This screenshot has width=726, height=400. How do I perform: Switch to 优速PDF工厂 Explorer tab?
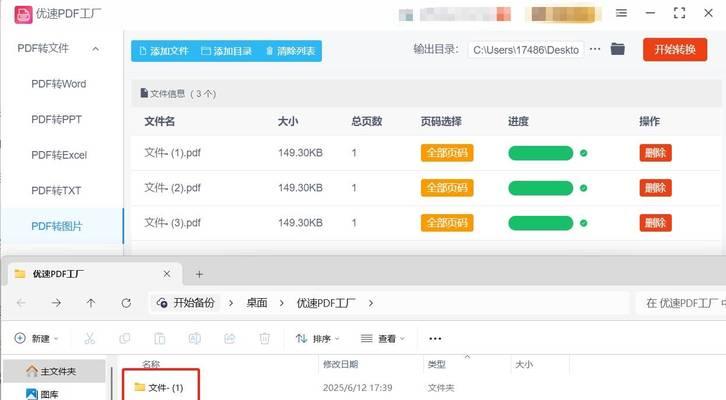pos(93,274)
